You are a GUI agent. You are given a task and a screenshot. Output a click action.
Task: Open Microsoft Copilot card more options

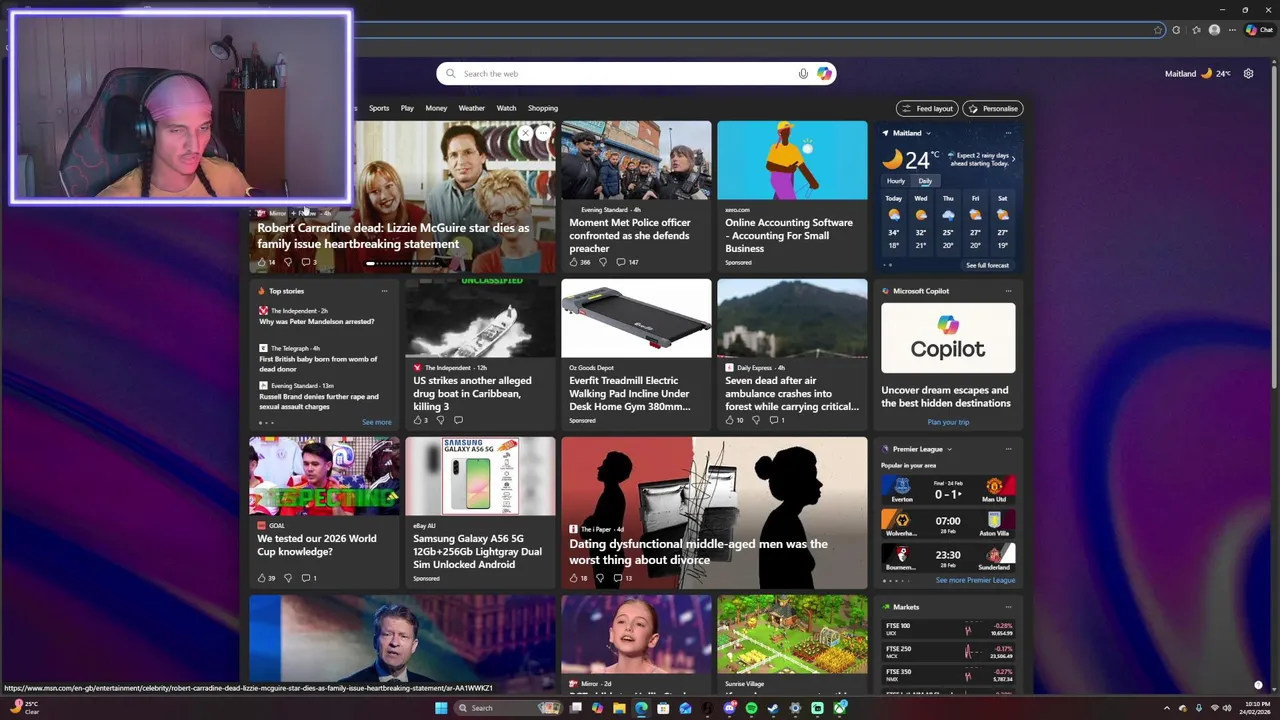1008,291
